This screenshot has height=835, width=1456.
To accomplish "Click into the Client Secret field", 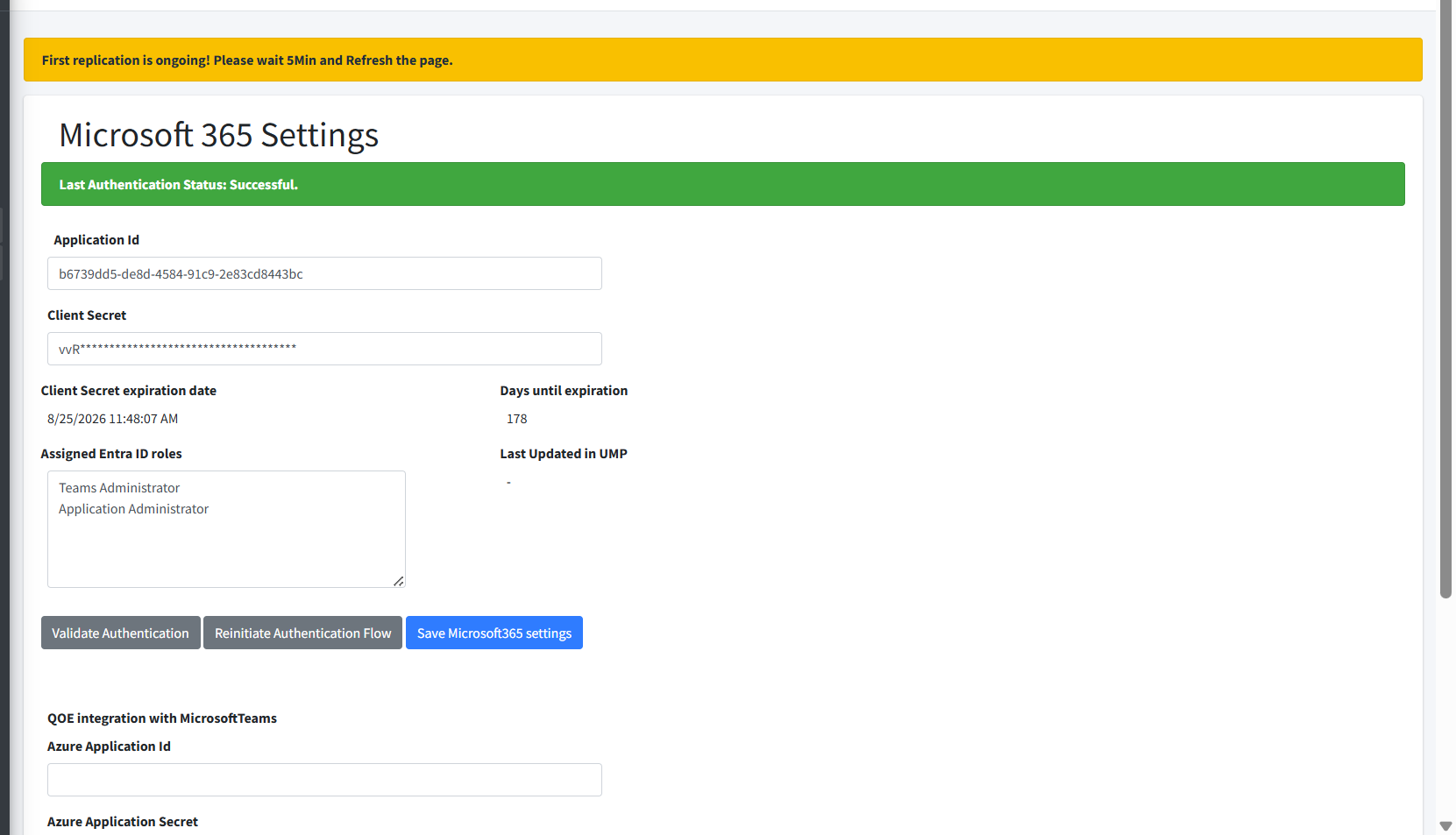I will click(324, 349).
